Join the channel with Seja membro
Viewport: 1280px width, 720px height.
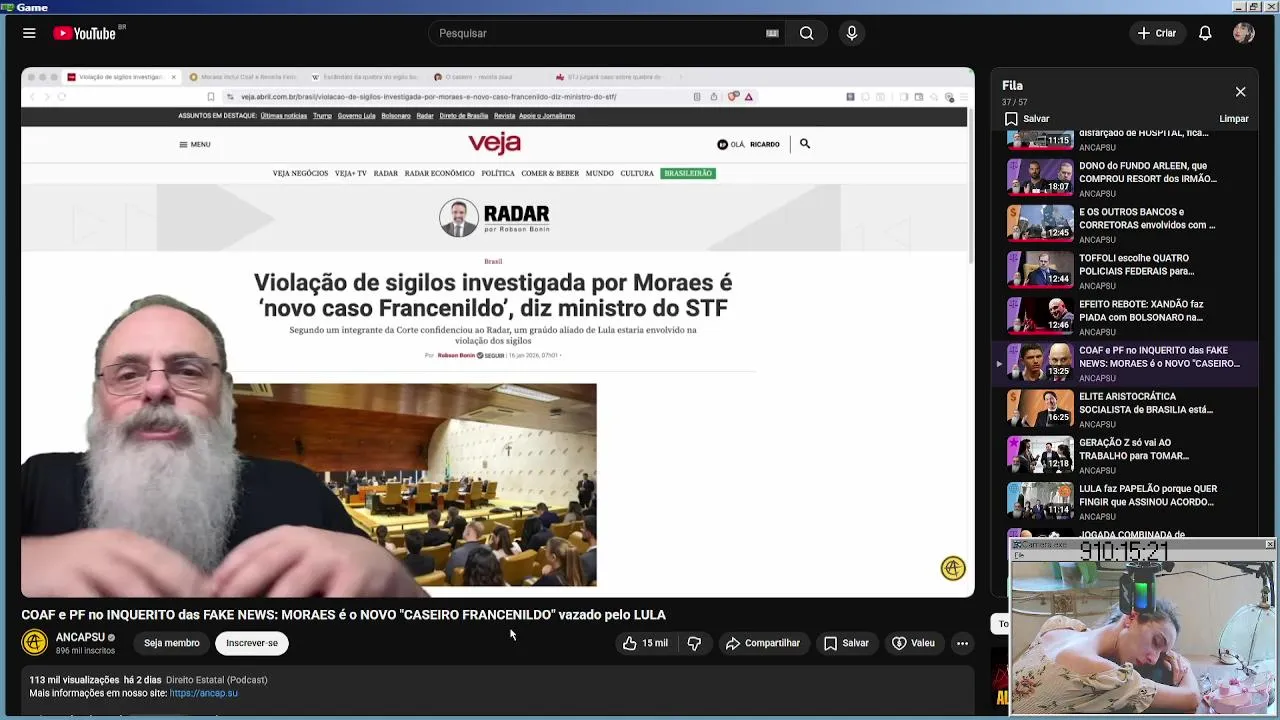pyautogui.click(x=171, y=643)
